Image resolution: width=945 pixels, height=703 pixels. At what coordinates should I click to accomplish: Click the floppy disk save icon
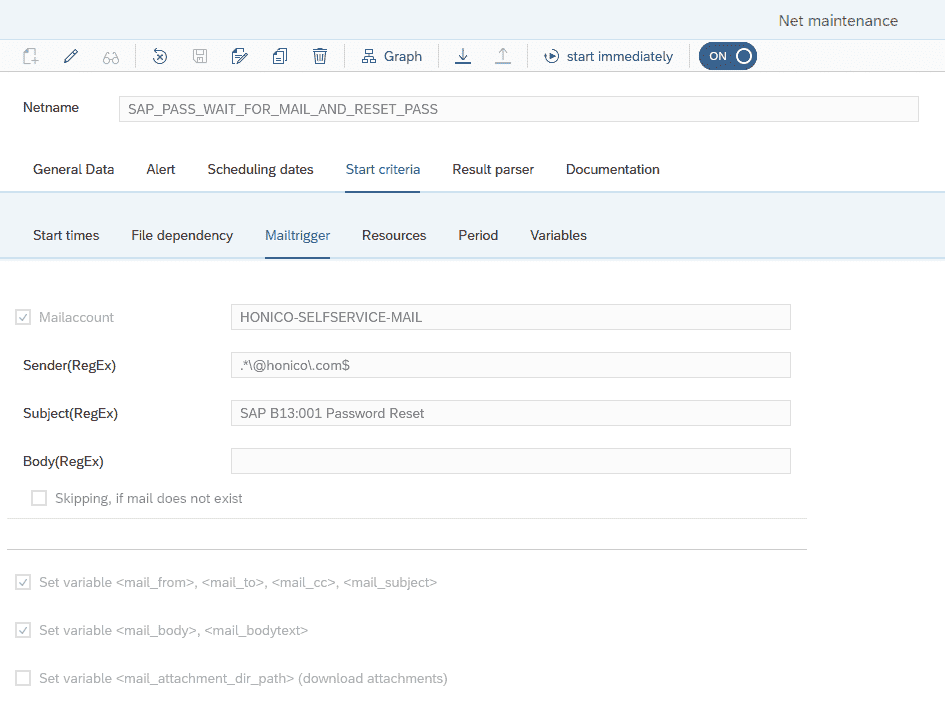199,57
